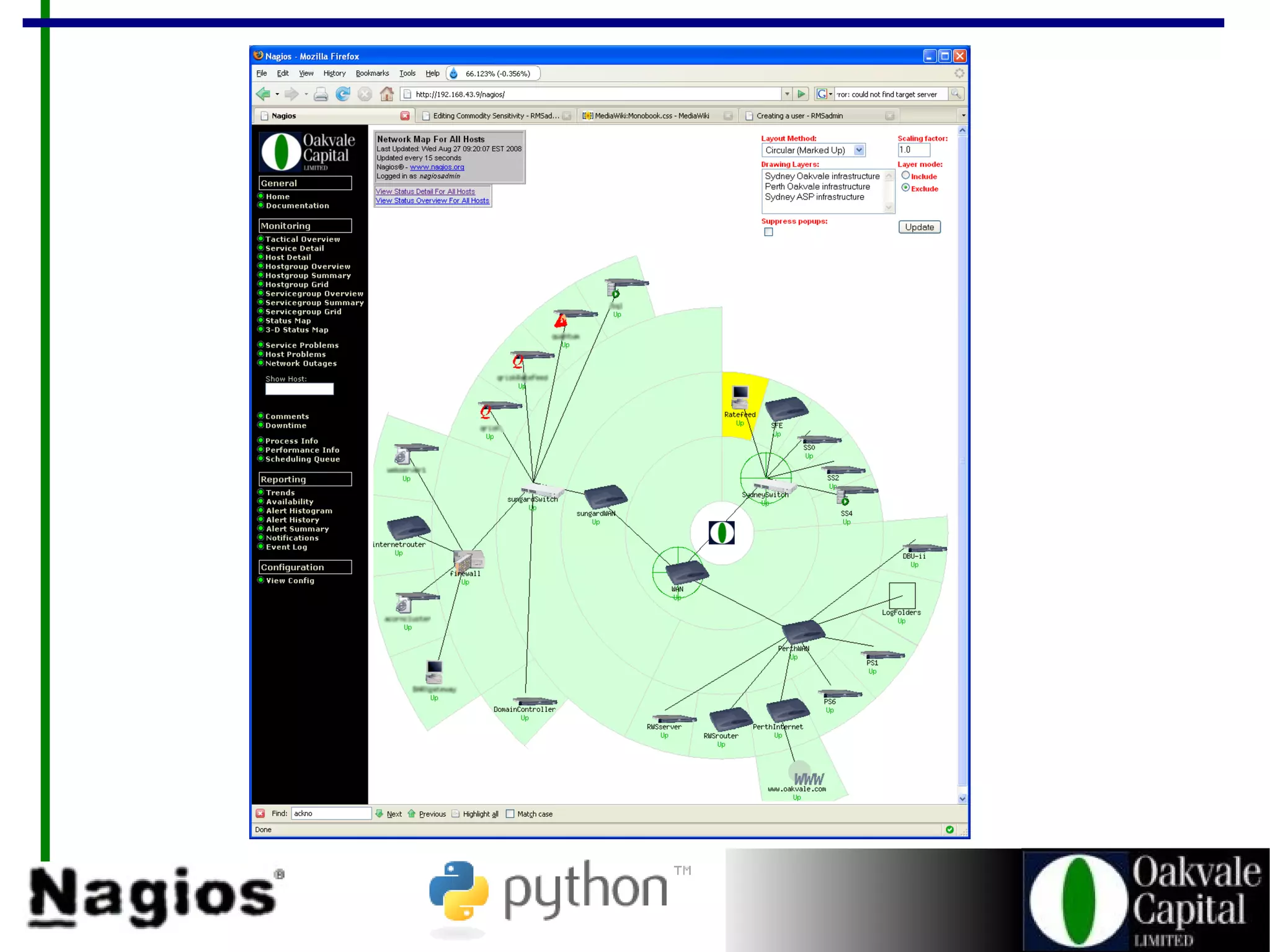Click the Ratefeed host icon

pyautogui.click(x=740, y=396)
